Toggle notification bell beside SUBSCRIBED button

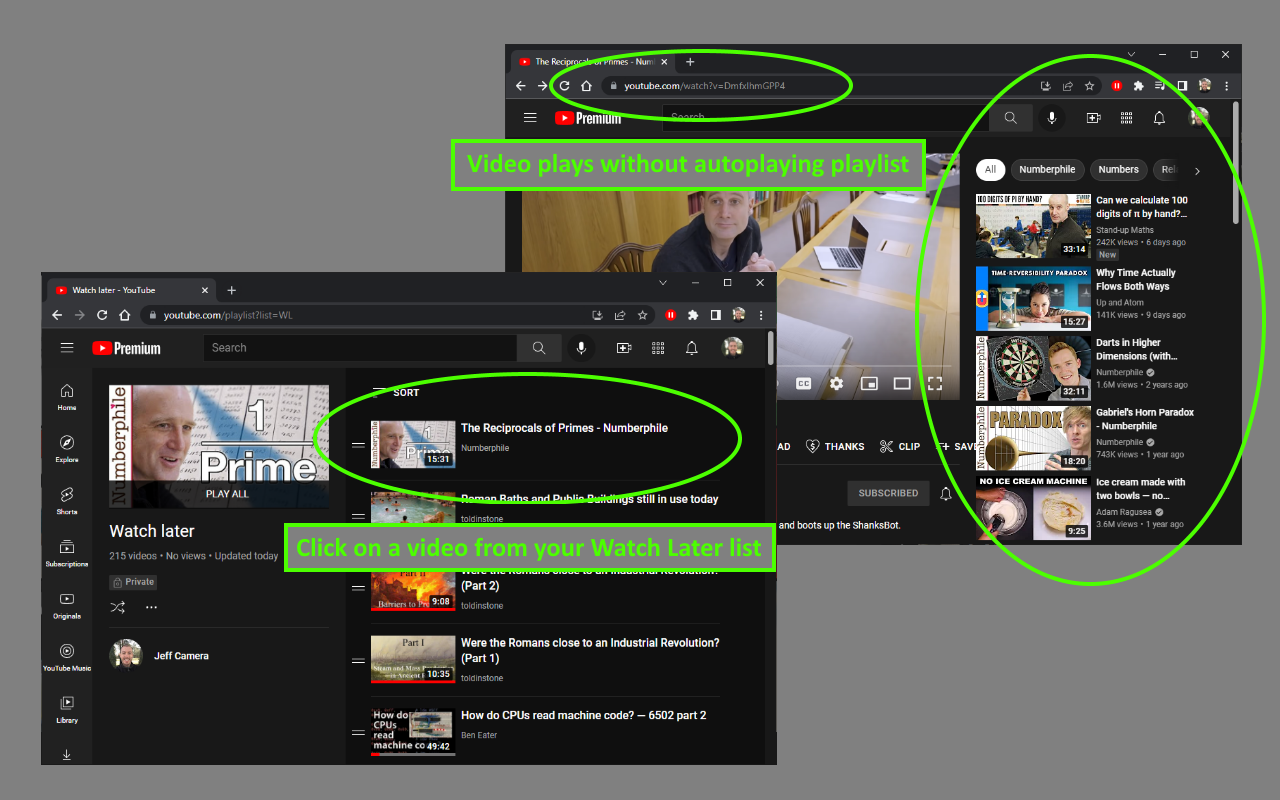tap(945, 493)
